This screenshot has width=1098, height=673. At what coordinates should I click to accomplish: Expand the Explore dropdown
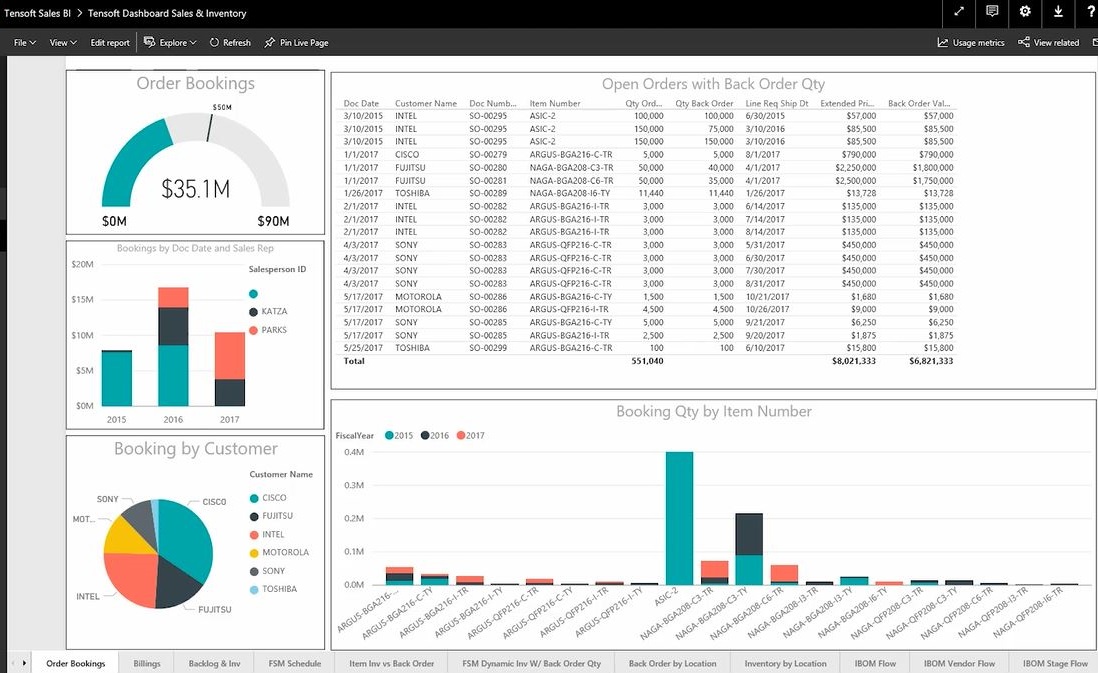(x=170, y=43)
